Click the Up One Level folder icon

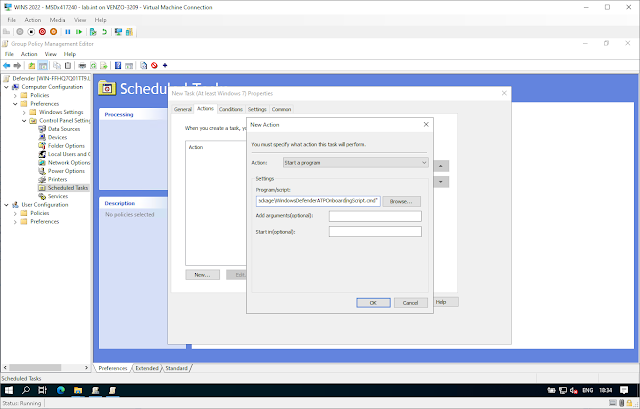(31, 65)
